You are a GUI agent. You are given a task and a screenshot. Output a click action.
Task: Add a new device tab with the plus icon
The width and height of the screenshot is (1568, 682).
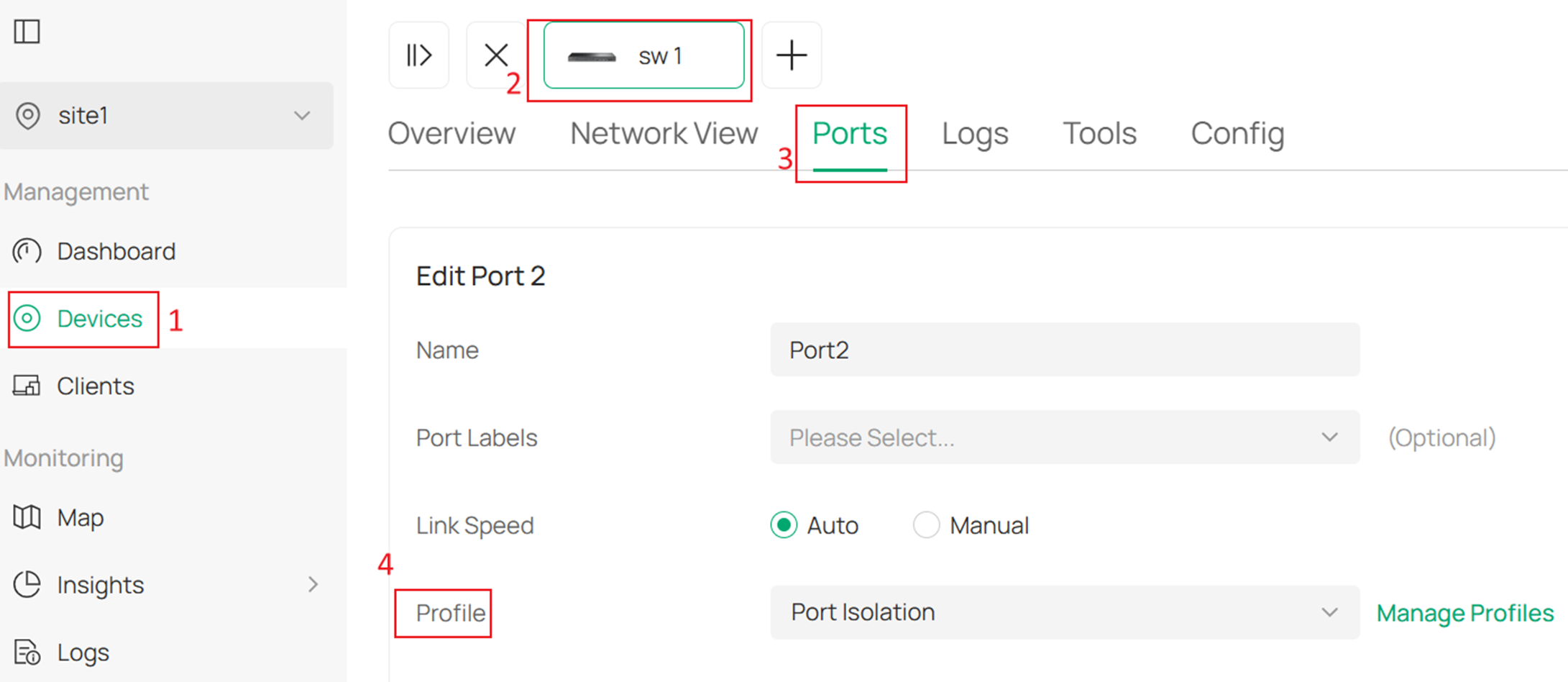(792, 55)
